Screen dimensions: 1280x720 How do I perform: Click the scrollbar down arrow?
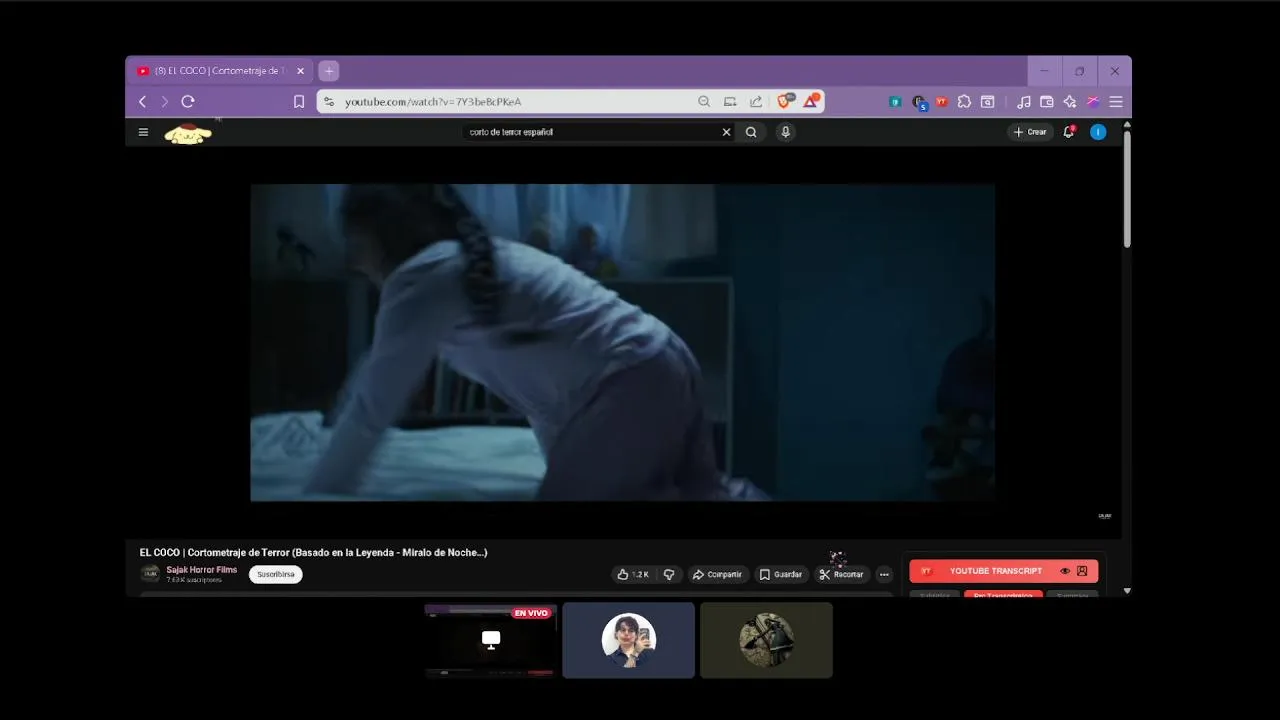pos(1127,591)
